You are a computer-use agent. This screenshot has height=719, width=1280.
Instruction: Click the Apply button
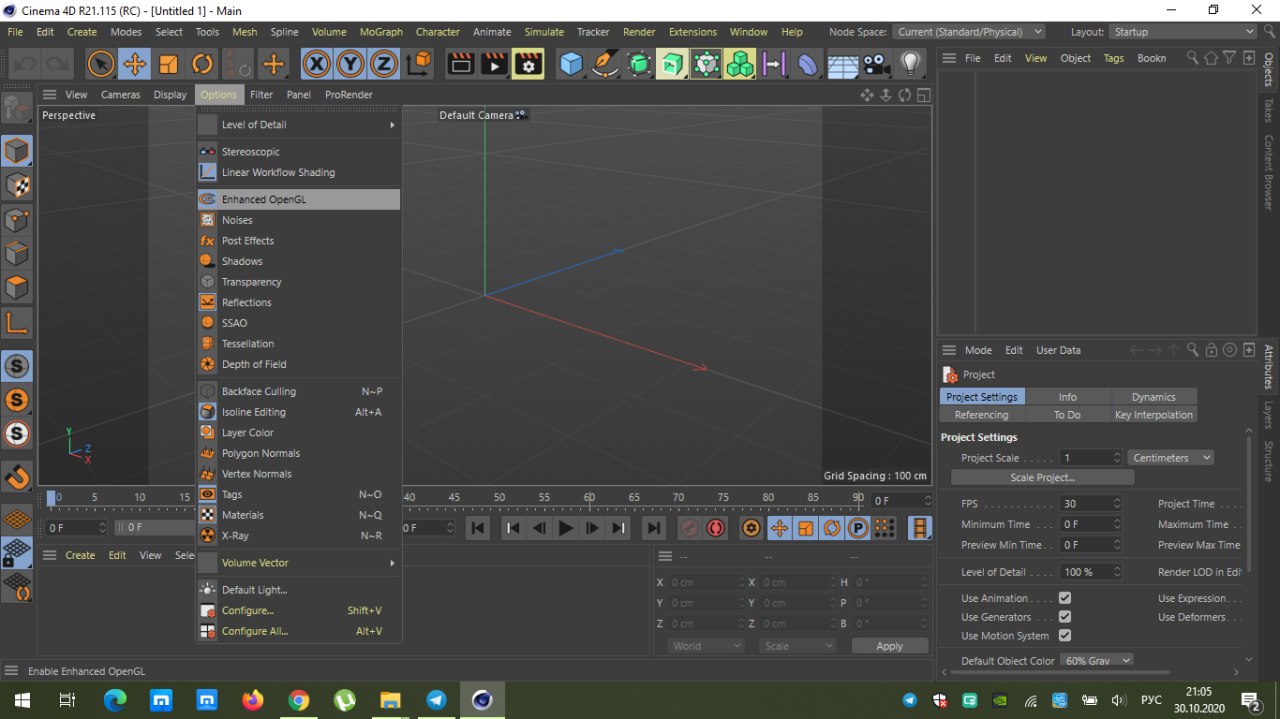point(889,646)
